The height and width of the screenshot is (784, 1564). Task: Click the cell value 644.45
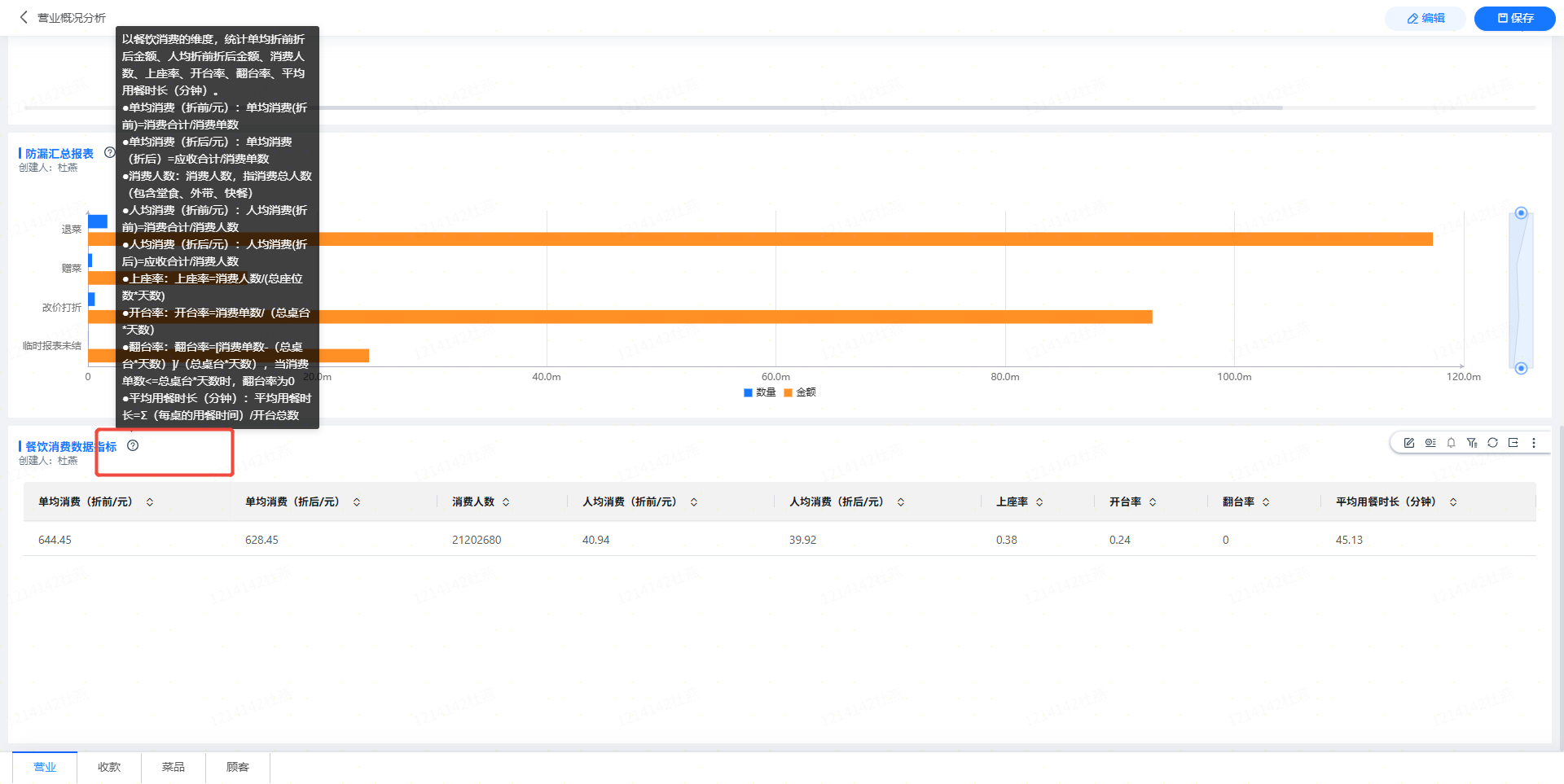point(55,540)
